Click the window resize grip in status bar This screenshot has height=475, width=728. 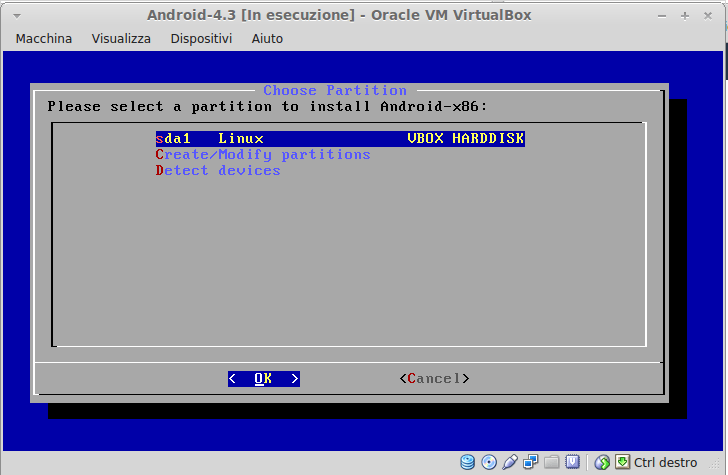pos(714,463)
